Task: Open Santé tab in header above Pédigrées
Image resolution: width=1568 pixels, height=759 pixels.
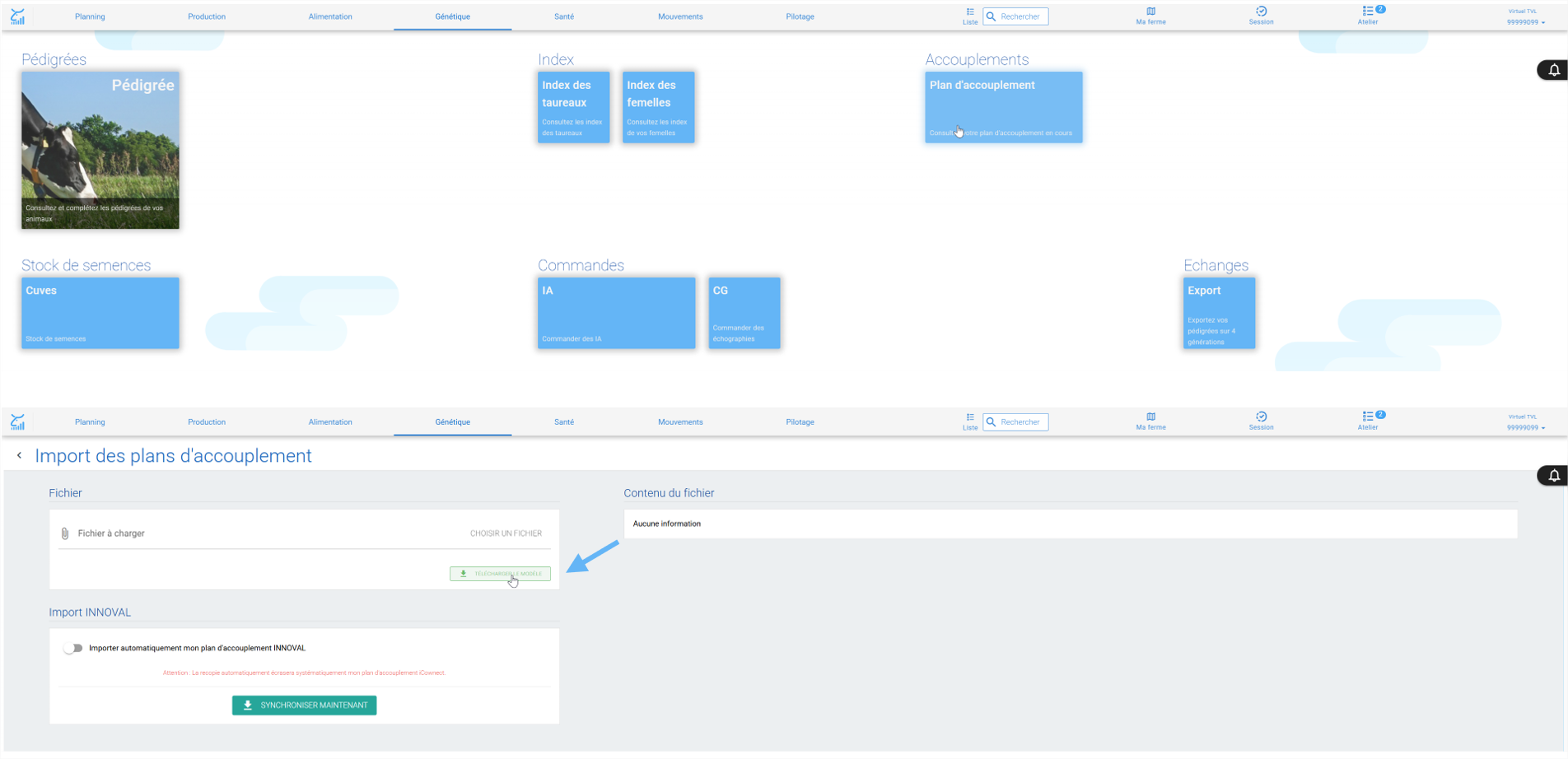Action: pyautogui.click(x=564, y=16)
